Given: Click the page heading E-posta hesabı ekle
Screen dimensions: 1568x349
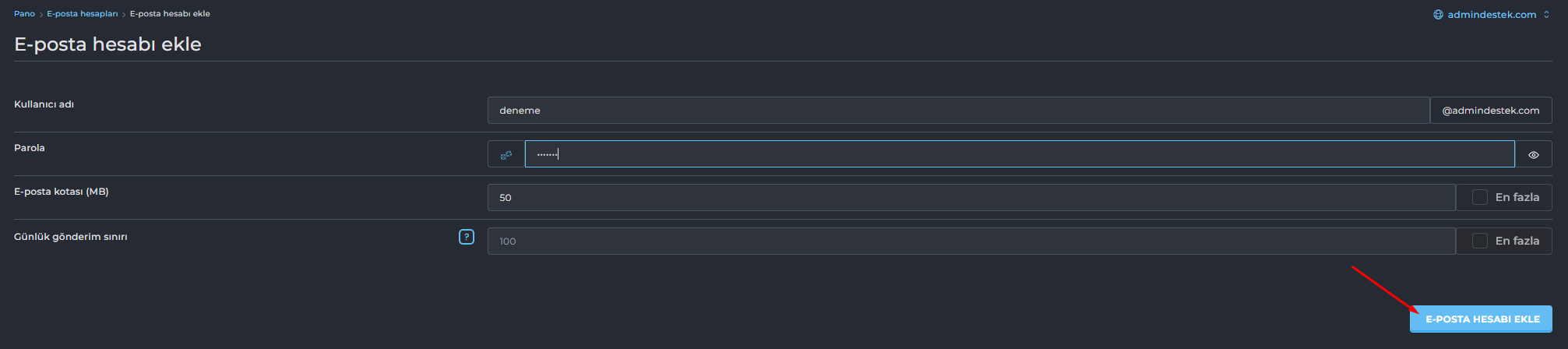Looking at the screenshot, I should coord(107,44).
